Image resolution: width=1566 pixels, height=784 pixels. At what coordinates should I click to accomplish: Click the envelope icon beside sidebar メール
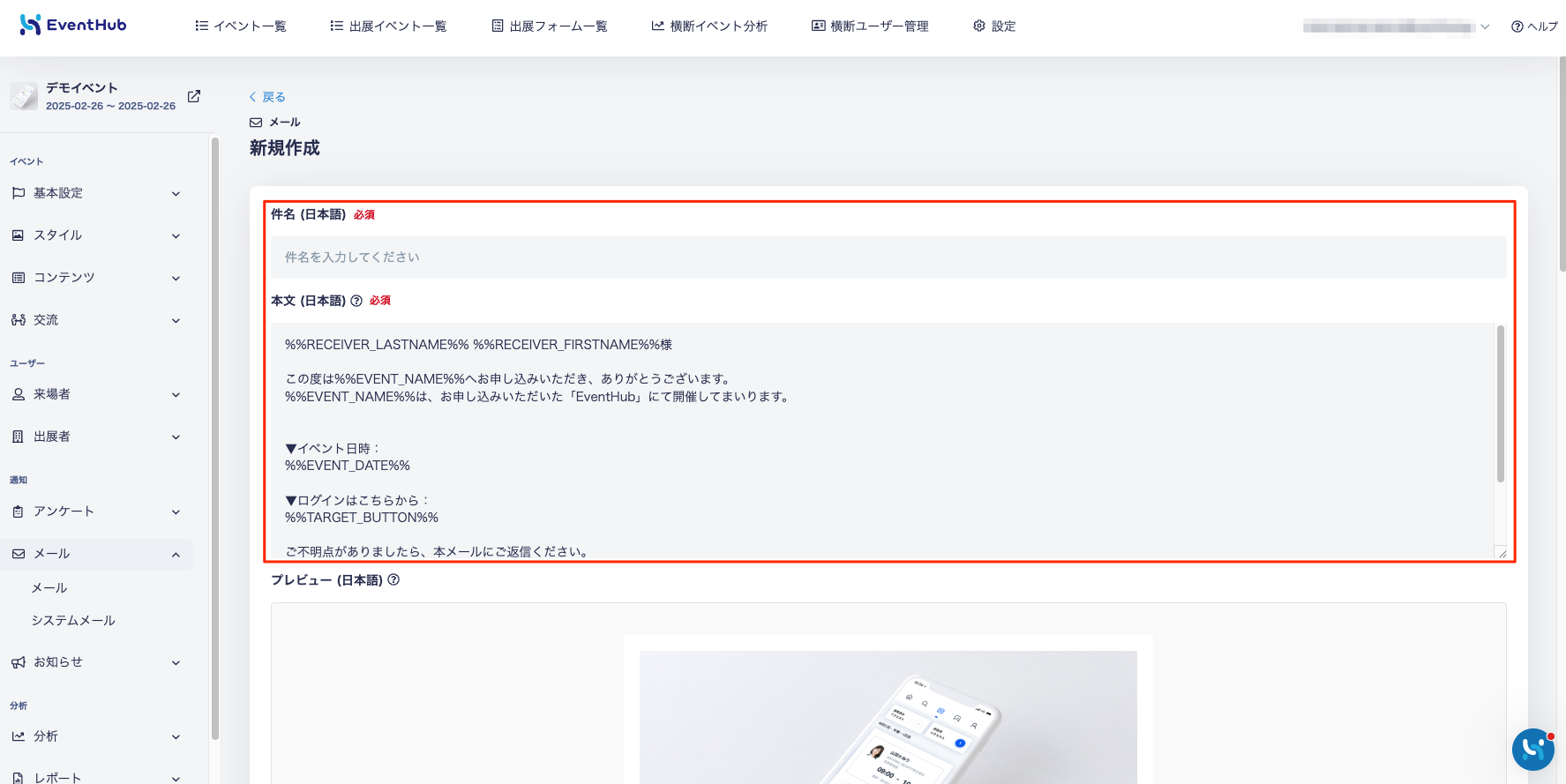[19, 554]
